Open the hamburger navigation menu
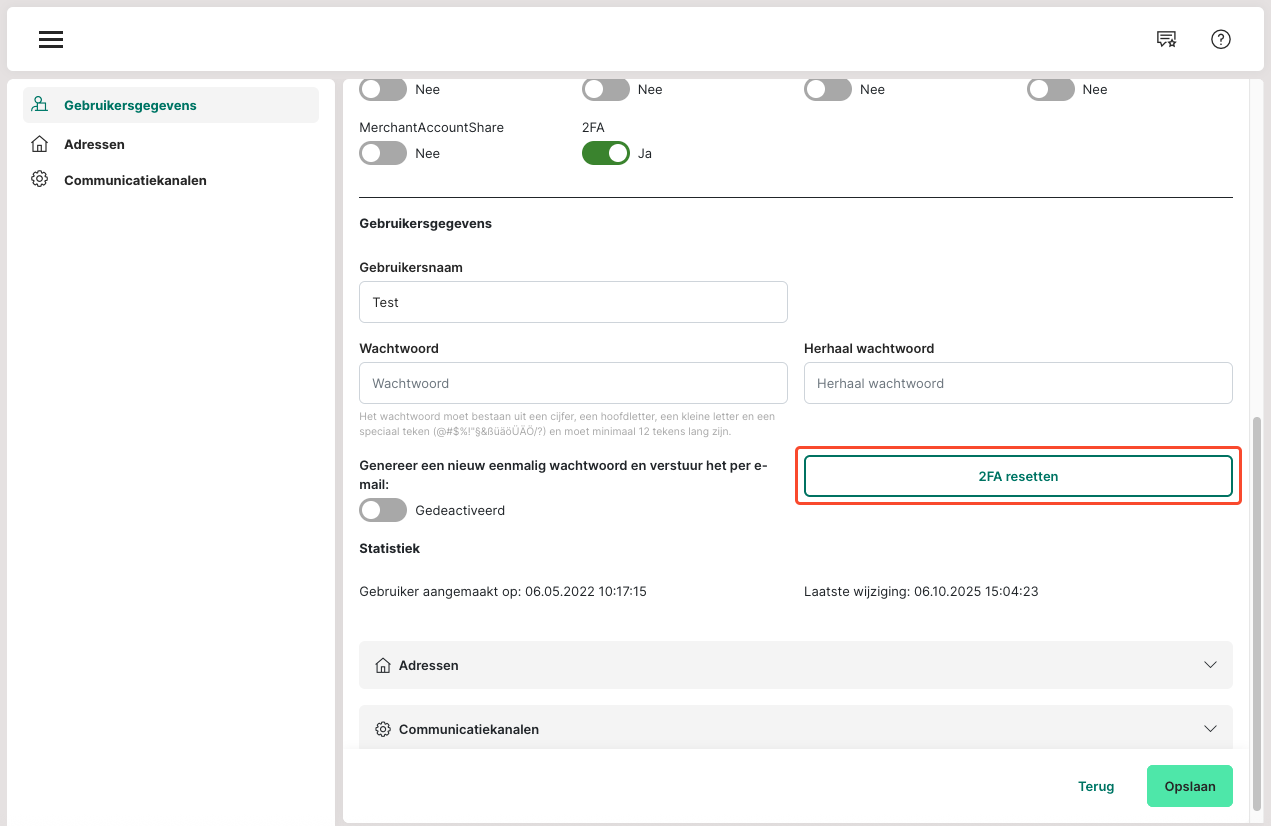1271x826 pixels. pyautogui.click(x=51, y=39)
